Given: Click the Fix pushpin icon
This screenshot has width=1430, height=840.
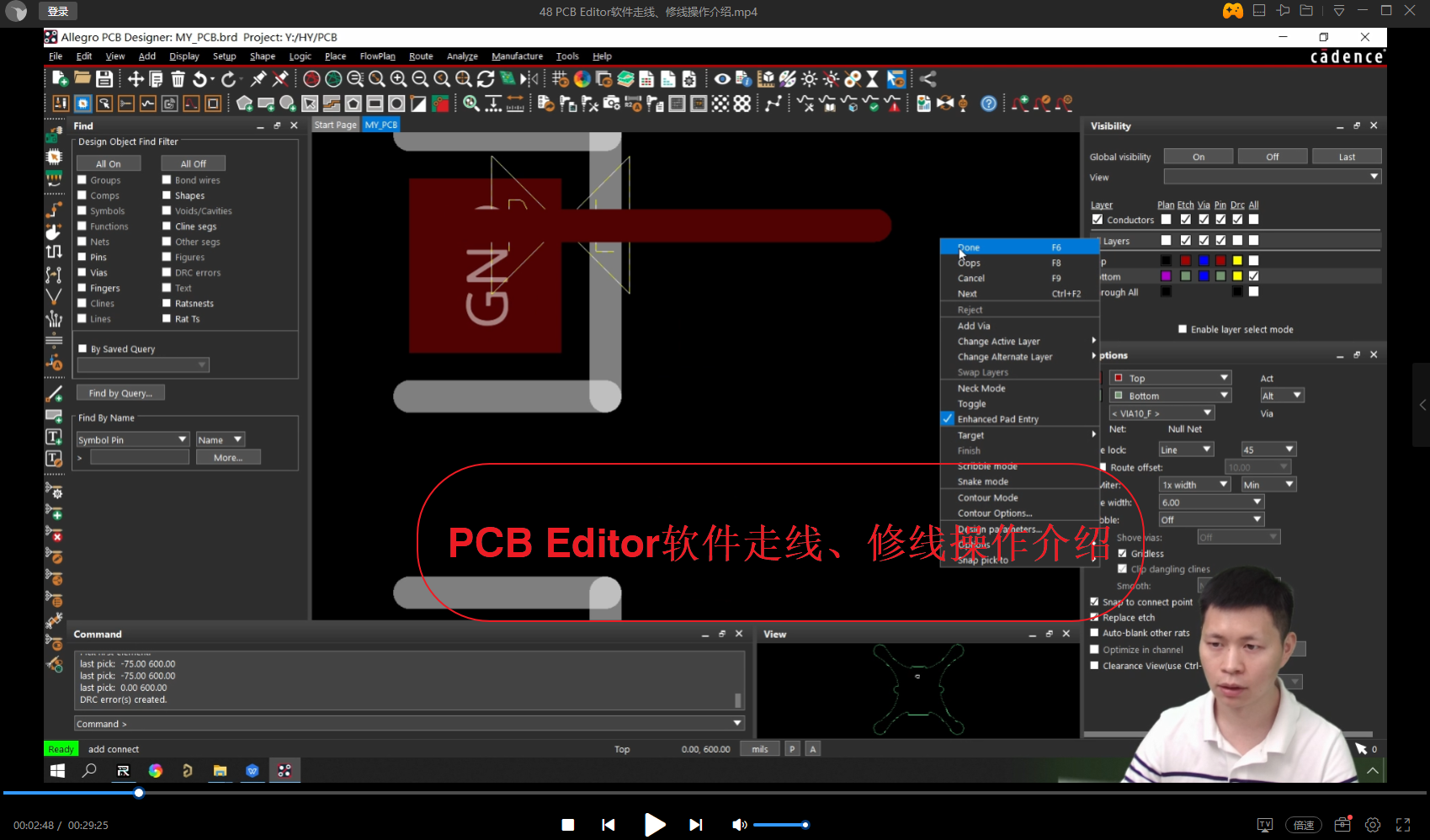Looking at the screenshot, I should [258, 78].
